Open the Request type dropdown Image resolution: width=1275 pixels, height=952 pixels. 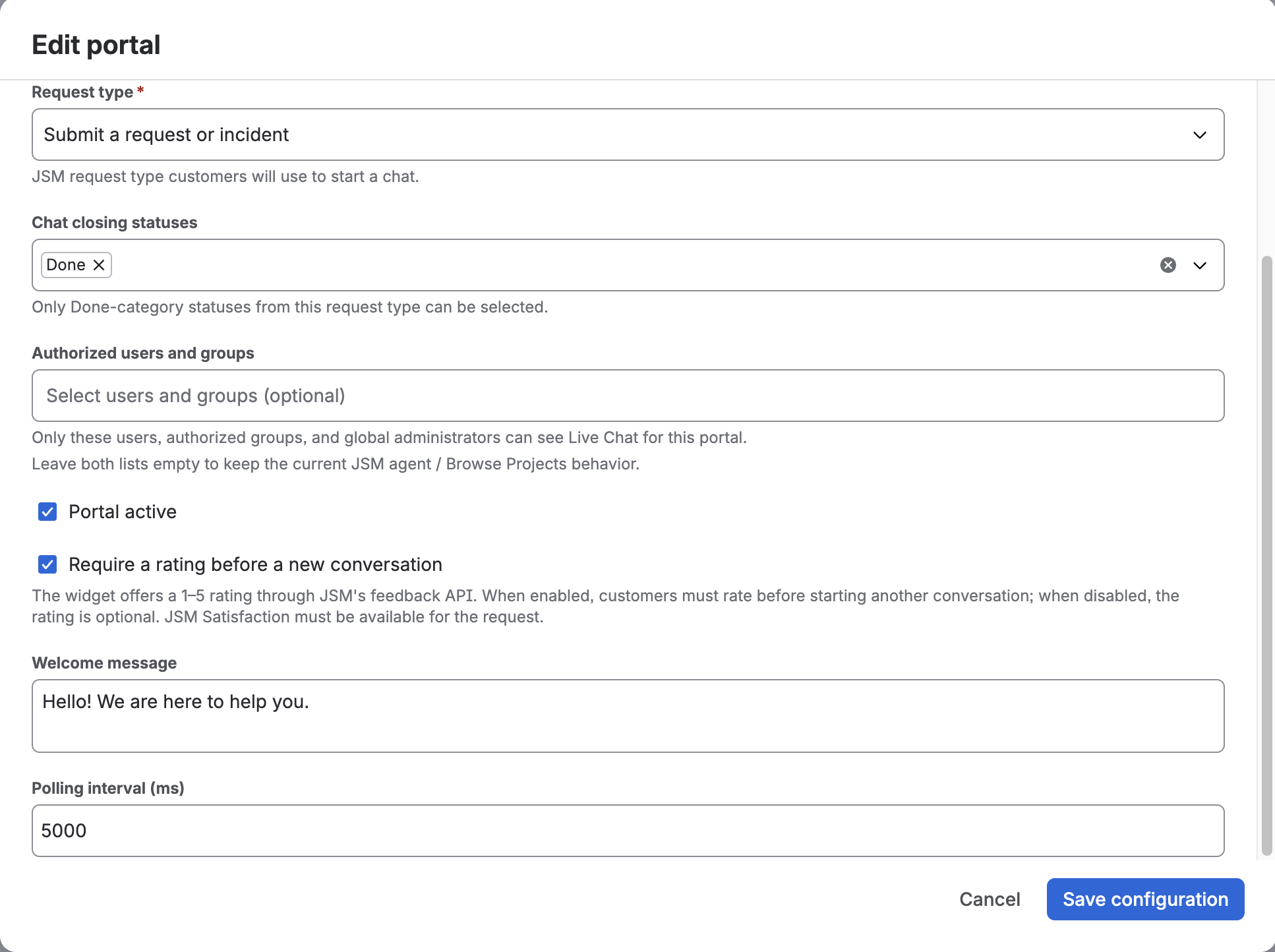click(628, 134)
